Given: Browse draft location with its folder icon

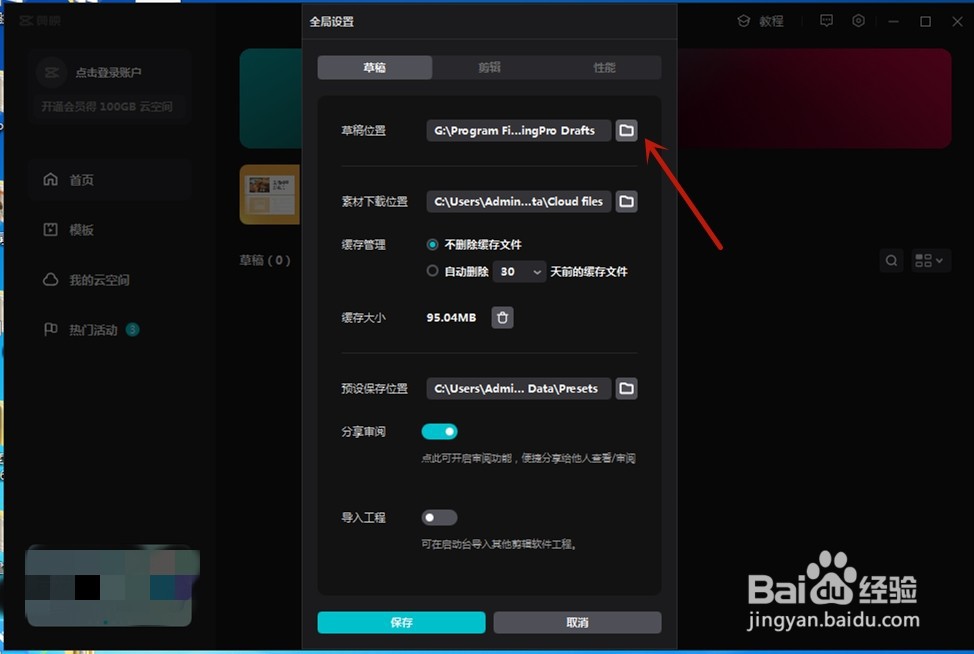Looking at the screenshot, I should click(x=626, y=130).
